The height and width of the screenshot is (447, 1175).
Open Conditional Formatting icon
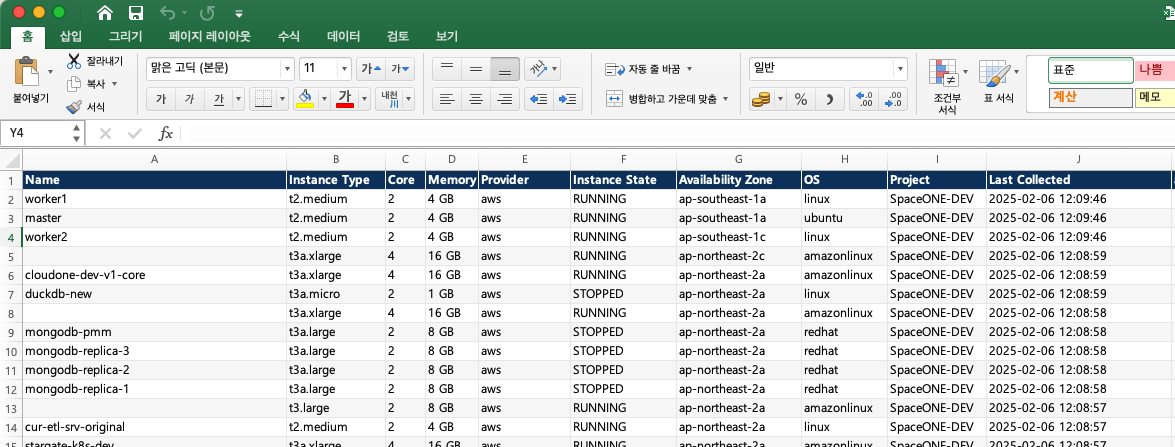[x=945, y=75]
